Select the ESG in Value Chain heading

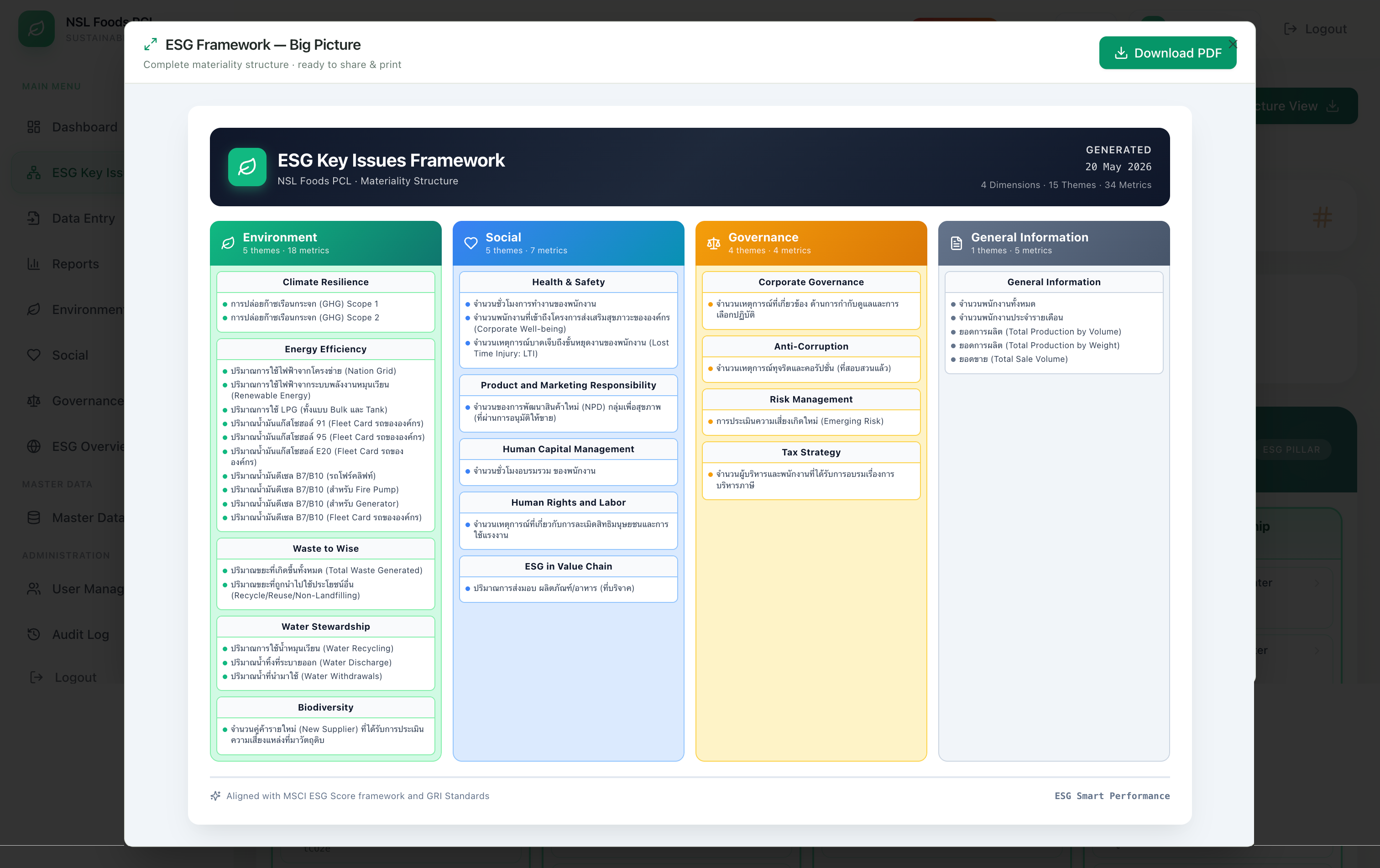568,566
